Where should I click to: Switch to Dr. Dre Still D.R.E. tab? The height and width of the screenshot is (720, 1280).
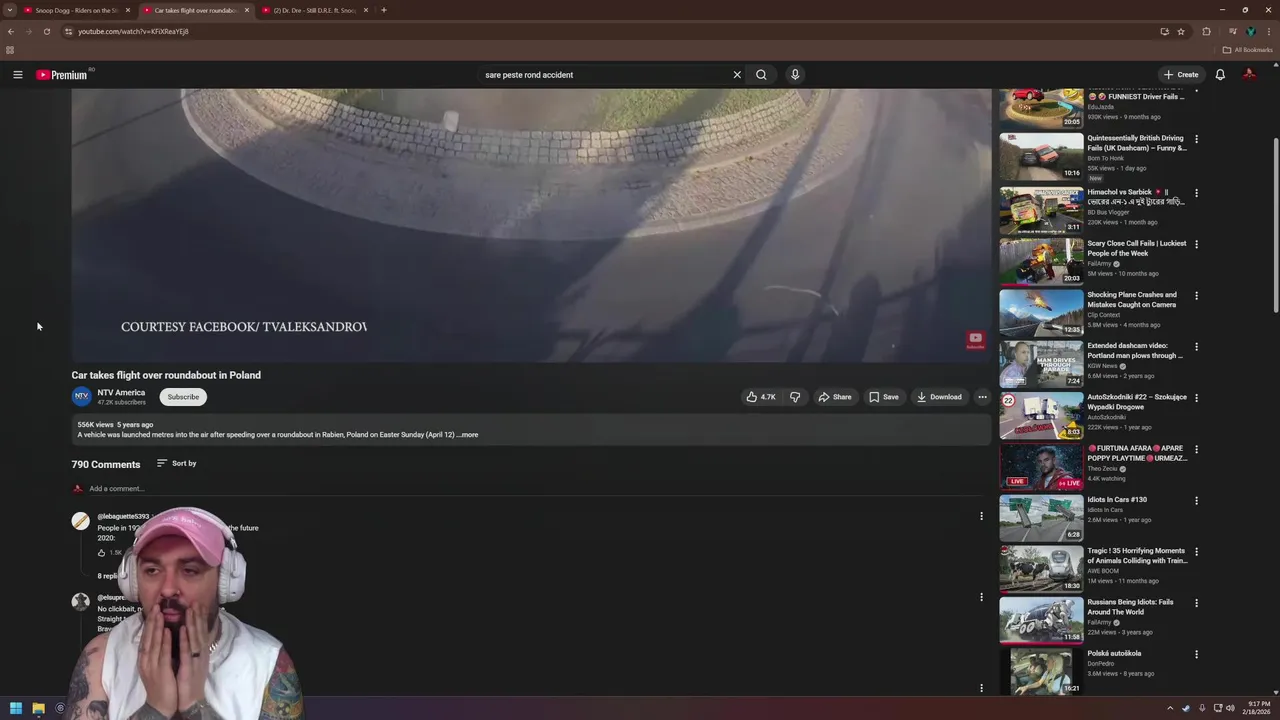[314, 10]
